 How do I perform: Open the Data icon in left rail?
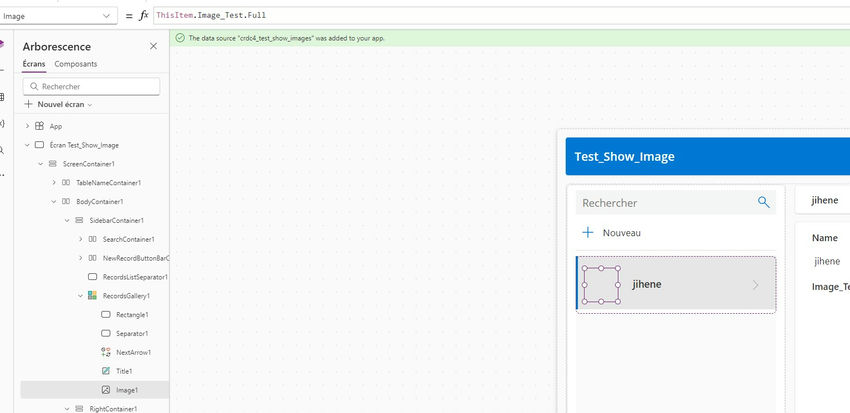coord(2,98)
